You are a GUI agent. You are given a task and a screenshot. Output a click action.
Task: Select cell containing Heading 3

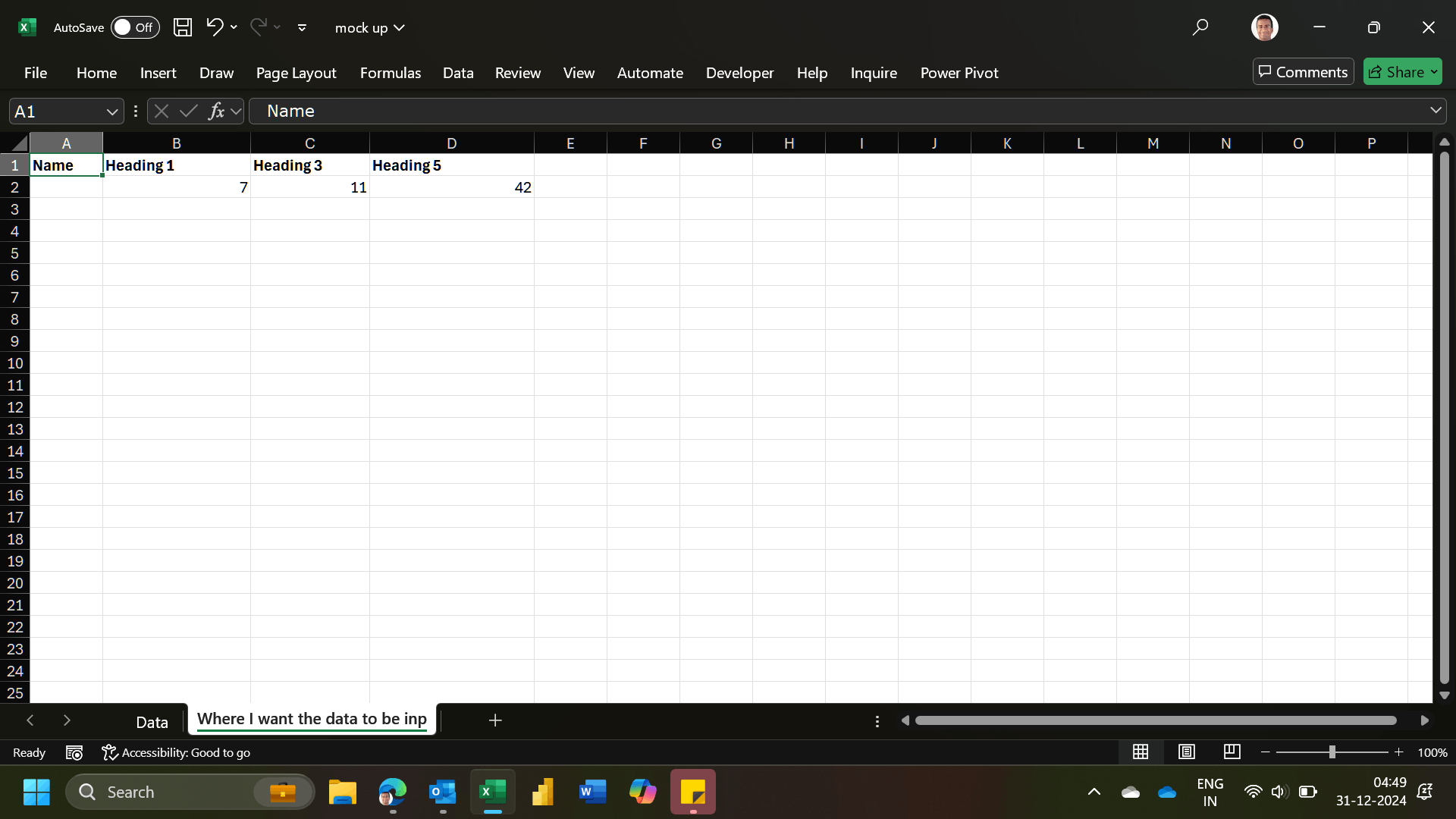310,165
